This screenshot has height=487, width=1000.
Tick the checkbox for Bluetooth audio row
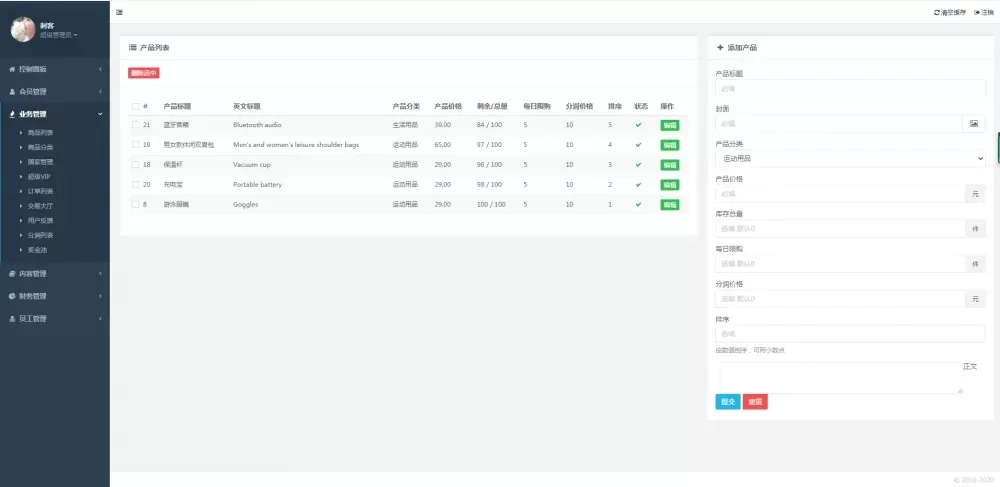click(136, 125)
